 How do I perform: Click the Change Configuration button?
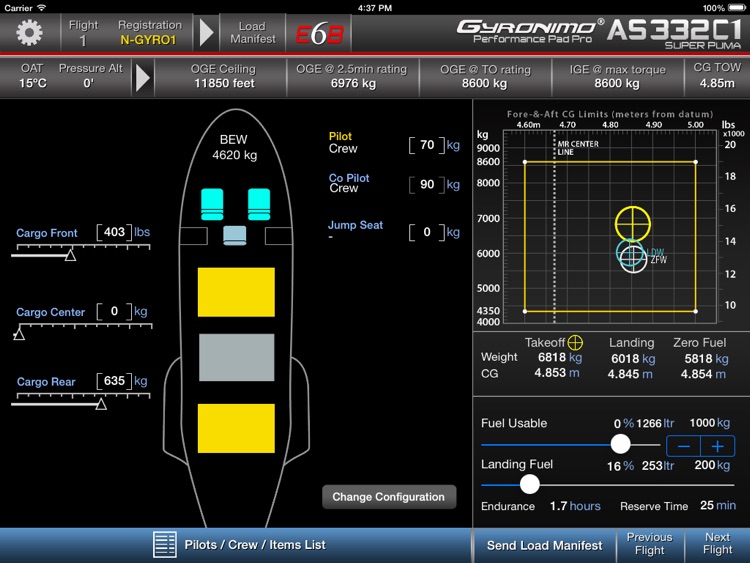[x=389, y=497]
